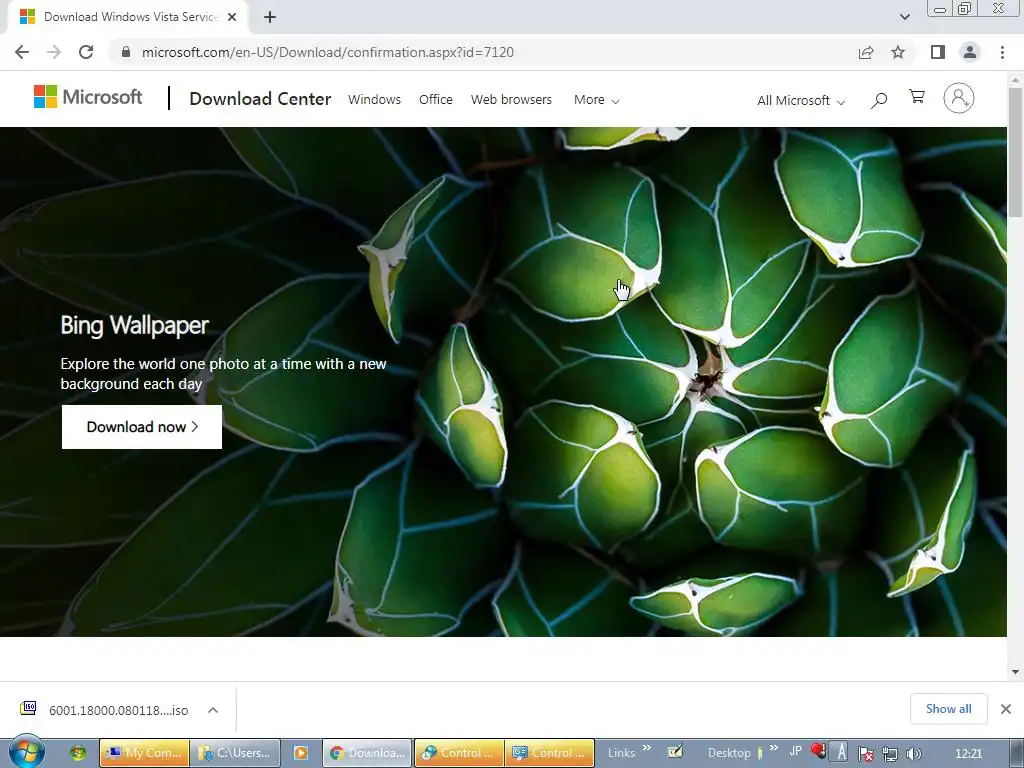Go to Download Center home
Screen dimensions: 1024x768
[260, 99]
